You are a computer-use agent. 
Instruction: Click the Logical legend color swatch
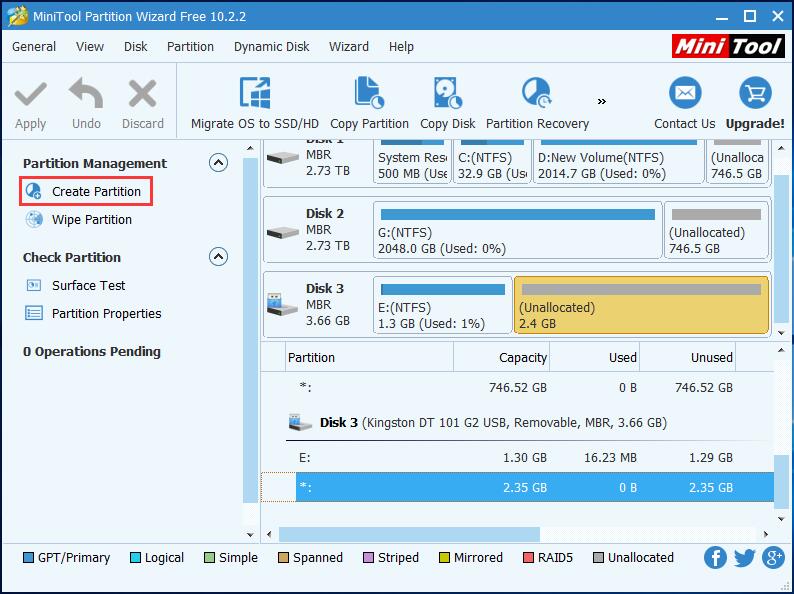(135, 558)
